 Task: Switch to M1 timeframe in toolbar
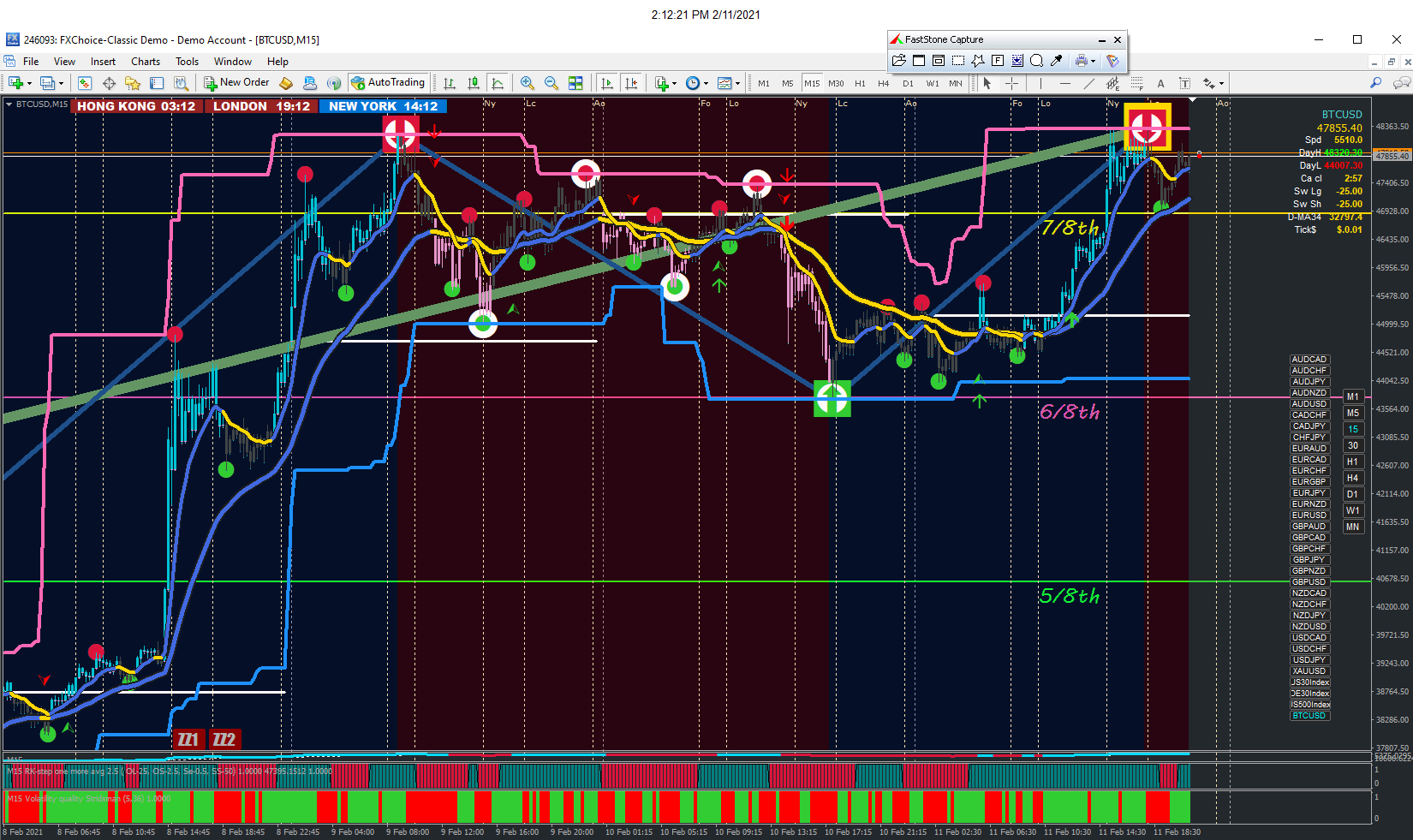(764, 83)
